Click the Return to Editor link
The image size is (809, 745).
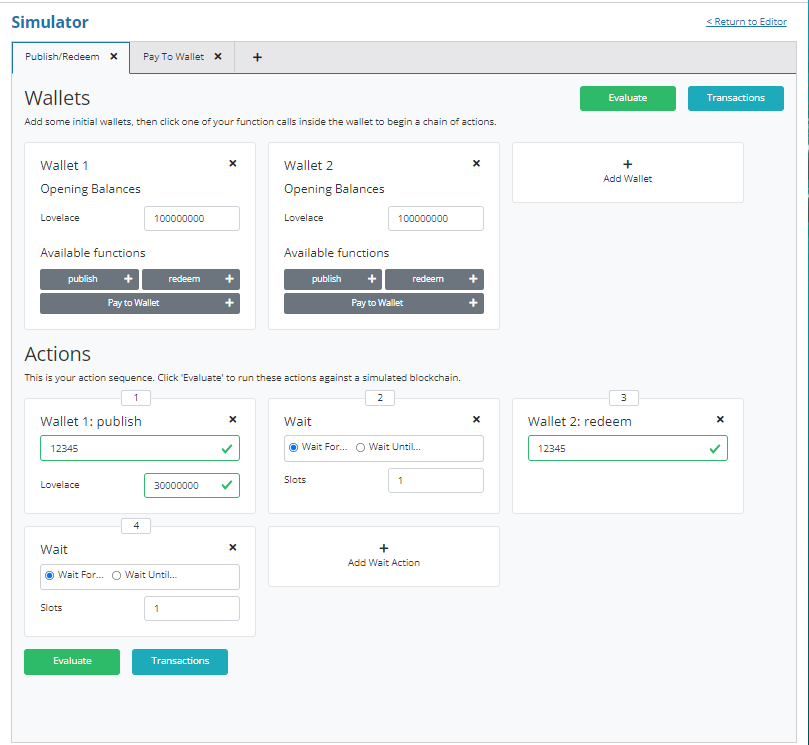(746, 22)
